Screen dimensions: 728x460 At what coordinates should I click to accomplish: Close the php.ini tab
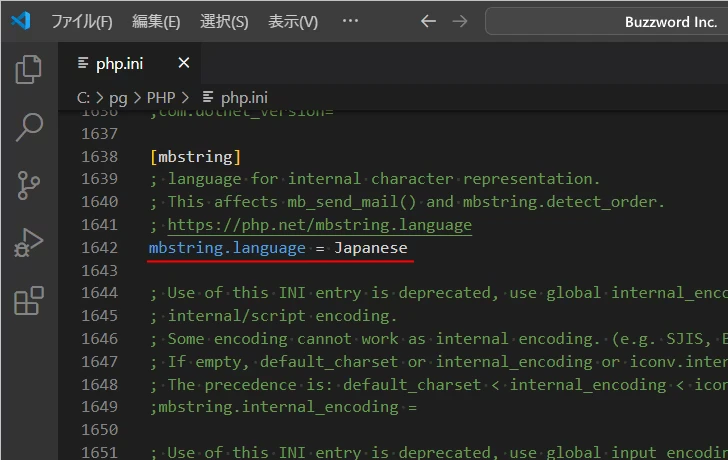pos(184,63)
